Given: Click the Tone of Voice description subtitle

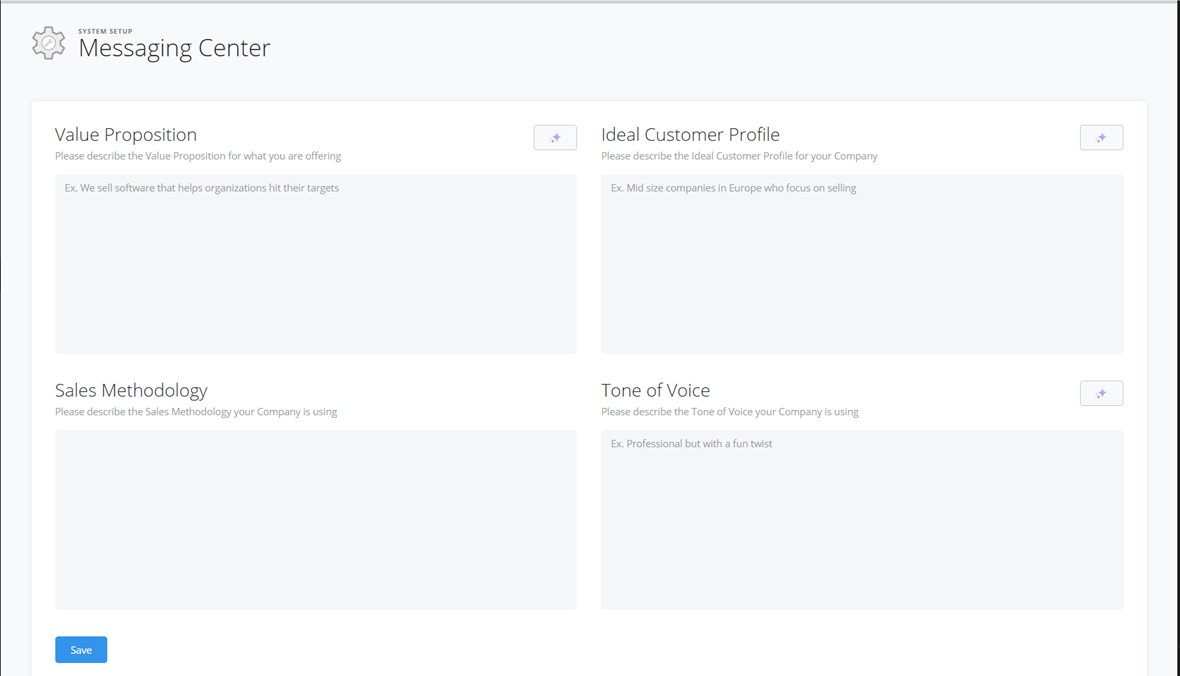Looking at the screenshot, I should [x=730, y=412].
